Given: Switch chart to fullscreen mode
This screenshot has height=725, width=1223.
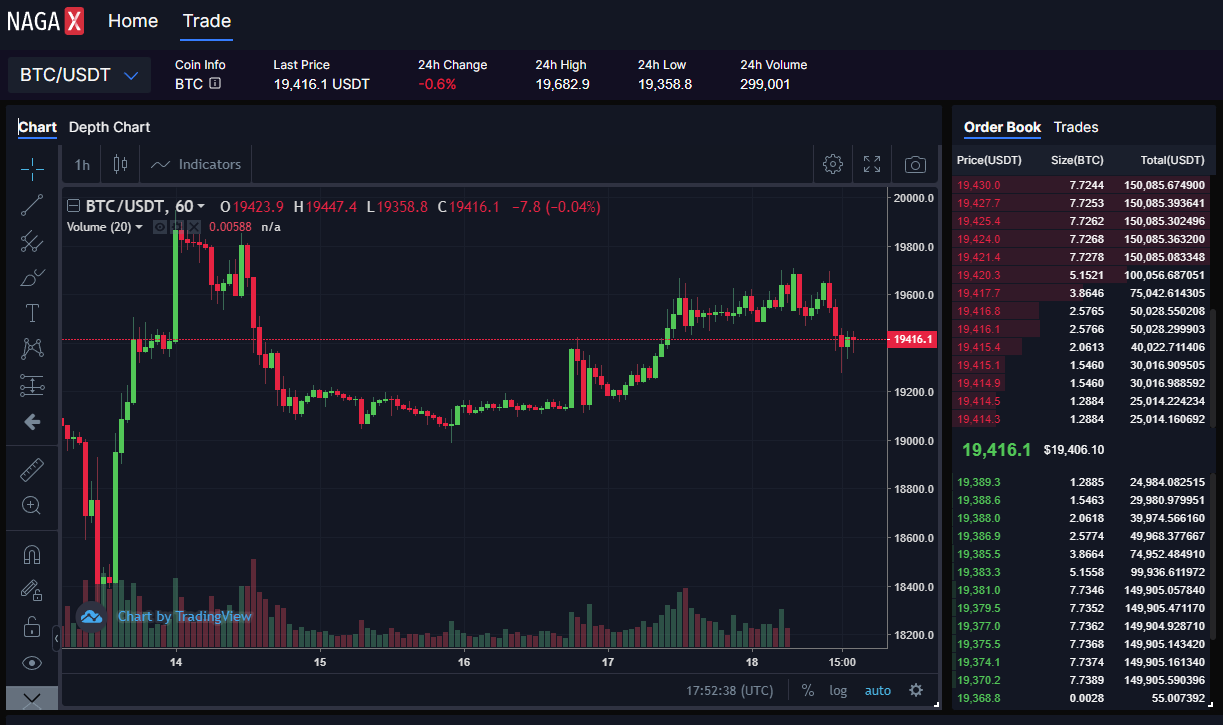Looking at the screenshot, I should 872,164.
